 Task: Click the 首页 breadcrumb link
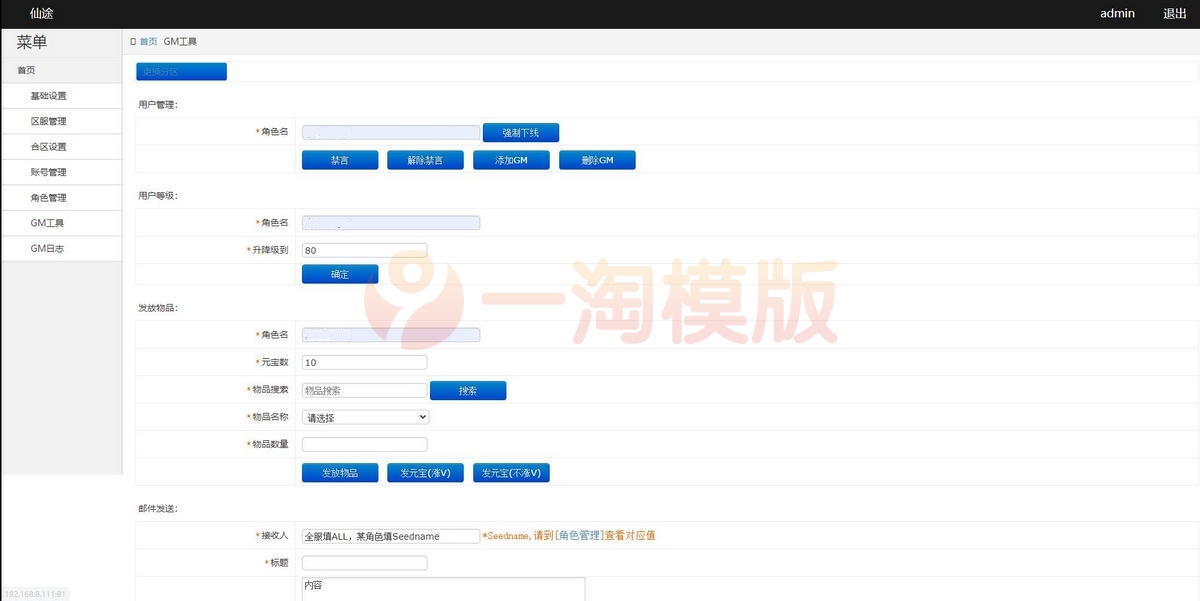147,41
